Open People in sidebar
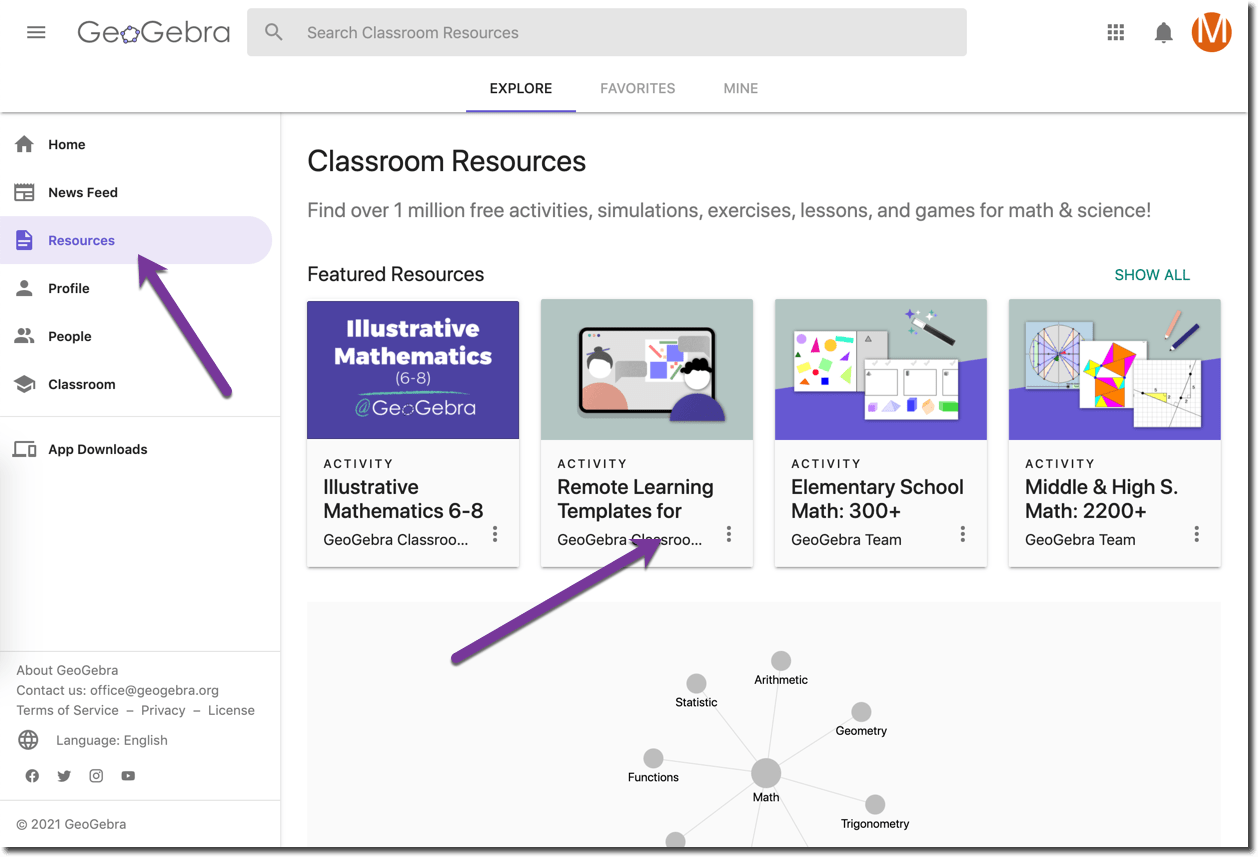Viewport: 1258px width, 857px height. click(x=136, y=336)
